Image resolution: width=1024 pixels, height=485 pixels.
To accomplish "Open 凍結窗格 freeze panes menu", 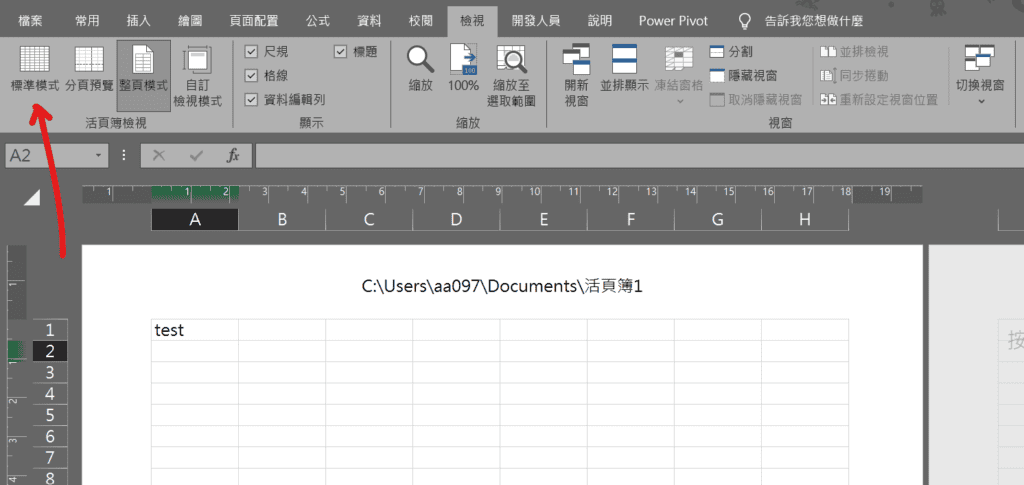I will tap(679, 76).
